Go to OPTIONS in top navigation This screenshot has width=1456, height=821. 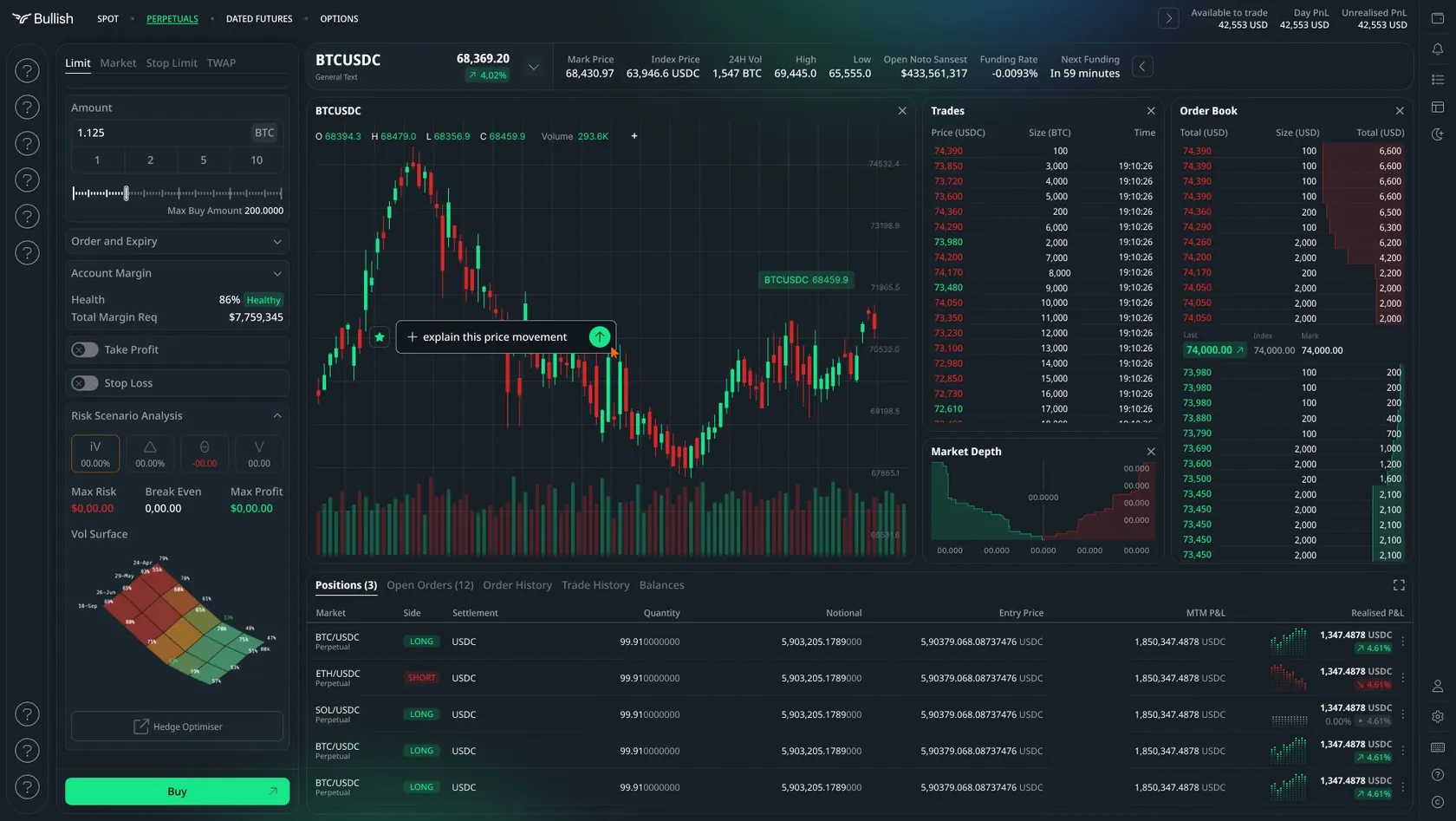339,19
